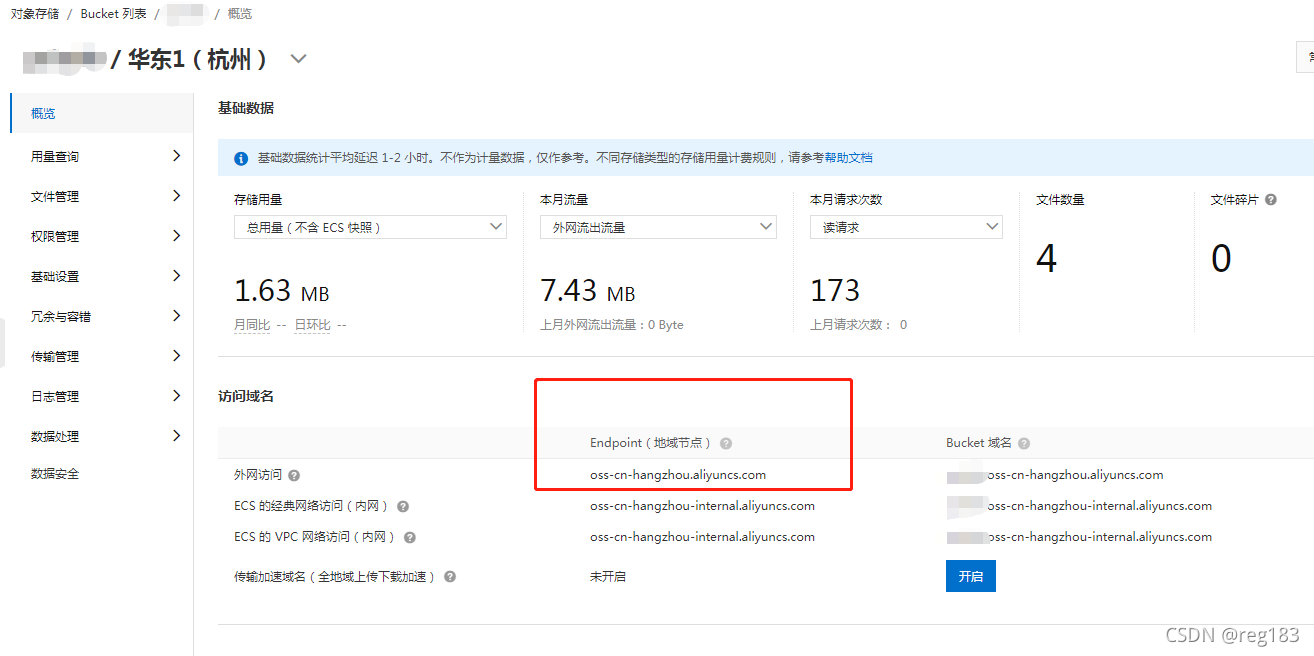
Task: Click the 开启 button for transfer acceleration
Action: point(971,576)
